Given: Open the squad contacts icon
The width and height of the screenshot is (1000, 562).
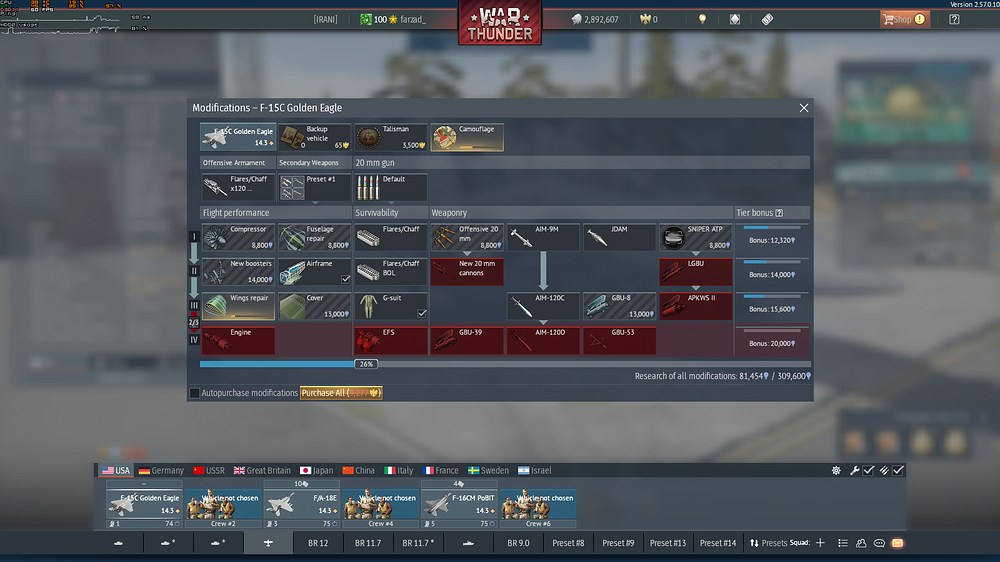Looking at the screenshot, I should tap(861, 543).
